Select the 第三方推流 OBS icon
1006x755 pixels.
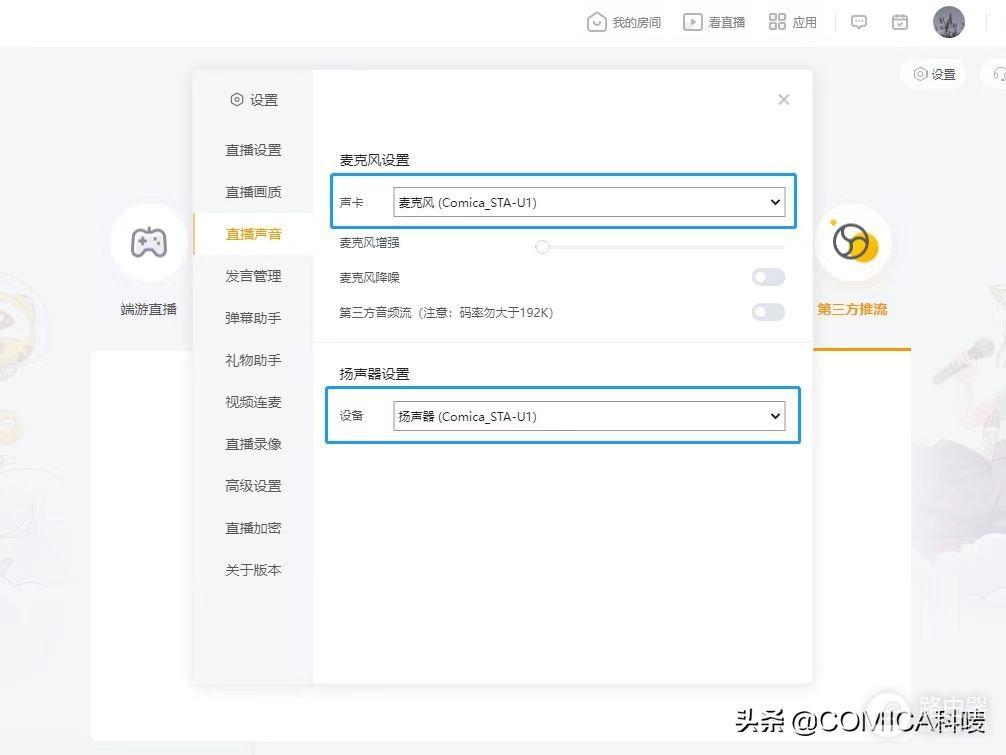tap(853, 242)
